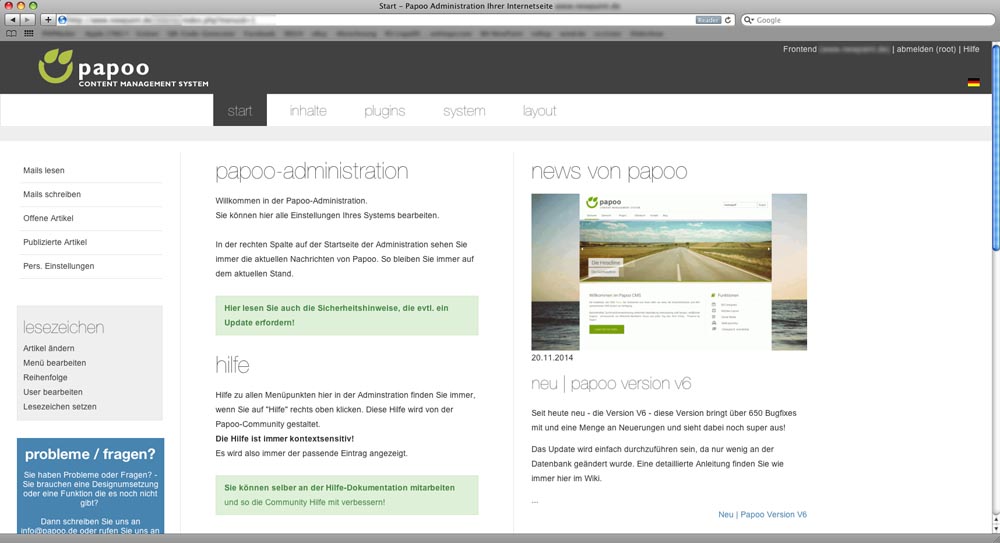1000x543 pixels.
Task: Open the system menu tab
Action: click(464, 111)
